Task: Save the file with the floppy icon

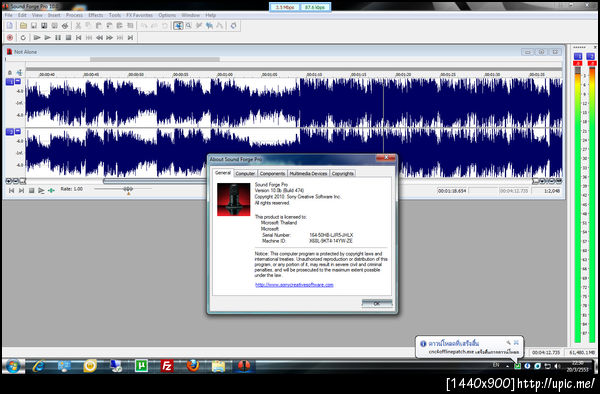Action: coord(34,26)
